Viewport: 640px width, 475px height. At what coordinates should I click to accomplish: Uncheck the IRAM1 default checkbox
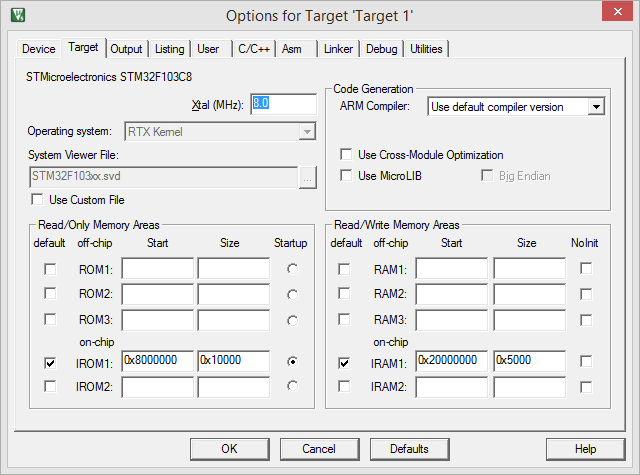pyautogui.click(x=344, y=363)
